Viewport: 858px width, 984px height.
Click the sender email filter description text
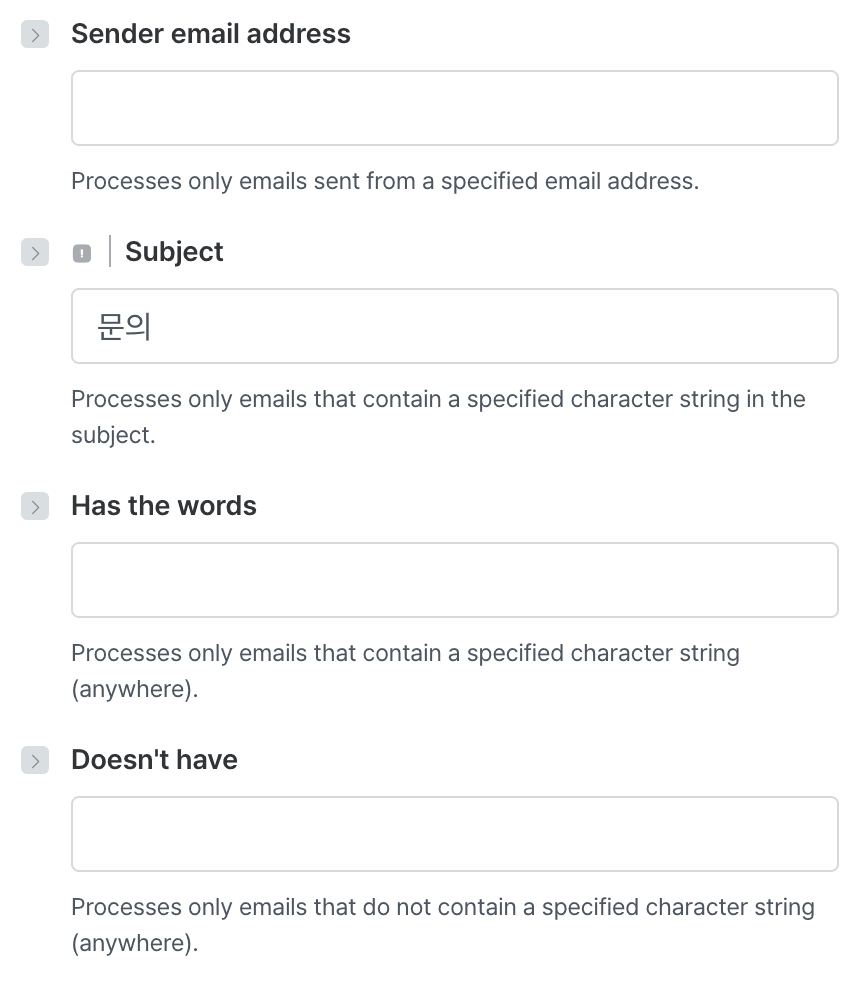pyautogui.click(x=385, y=181)
